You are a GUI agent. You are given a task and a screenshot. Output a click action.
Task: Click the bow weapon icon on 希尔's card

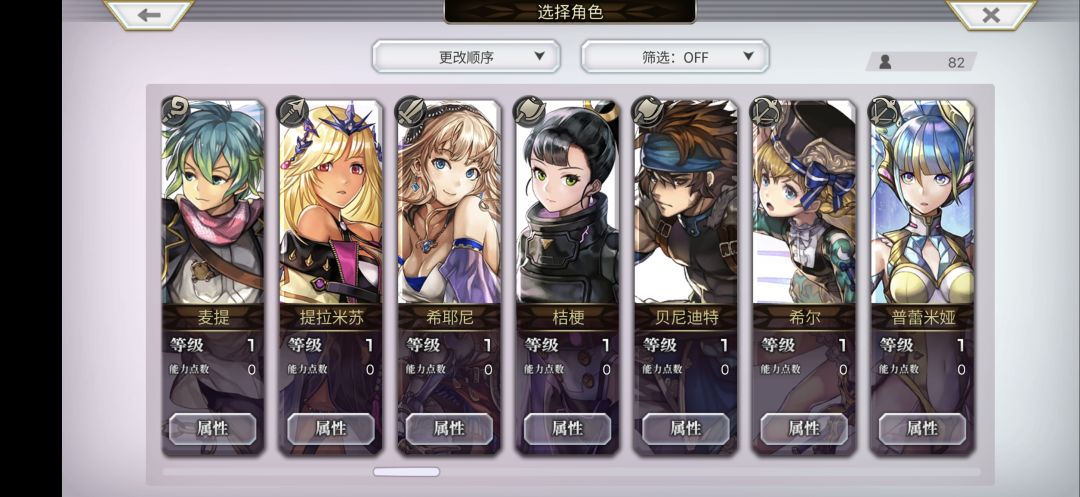[766, 110]
